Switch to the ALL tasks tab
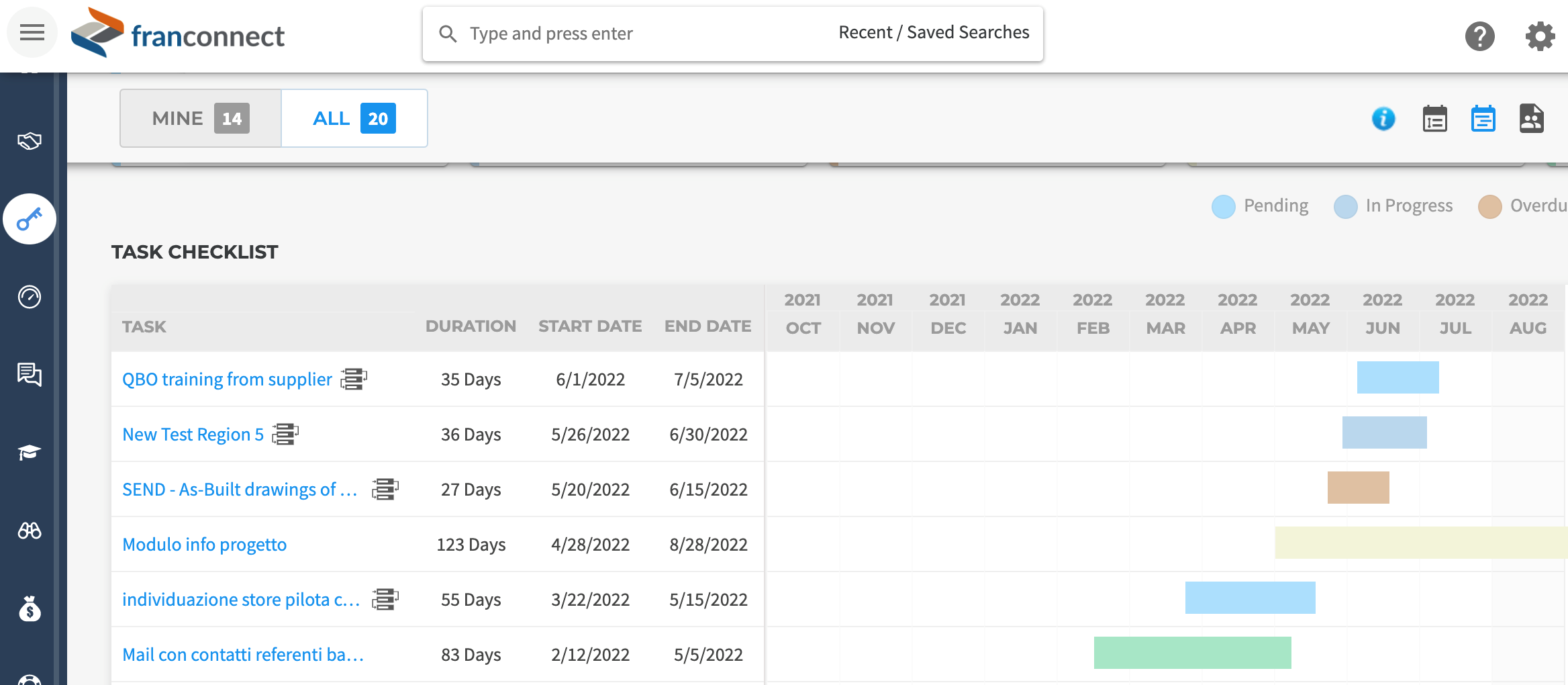 pyautogui.click(x=354, y=119)
